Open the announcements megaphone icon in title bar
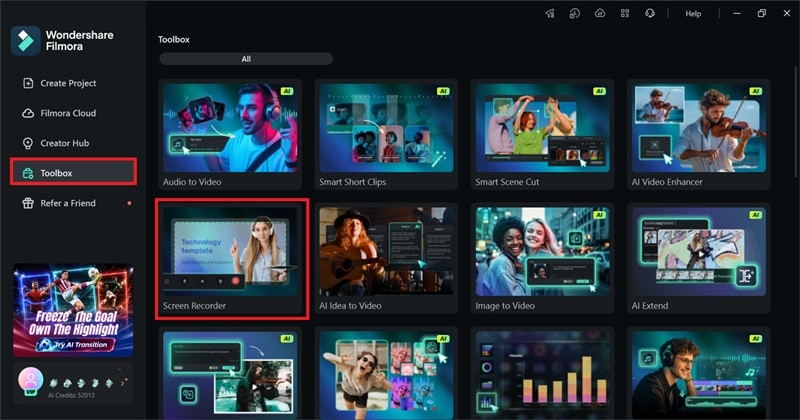Viewport: 800px width, 420px height. pos(550,14)
